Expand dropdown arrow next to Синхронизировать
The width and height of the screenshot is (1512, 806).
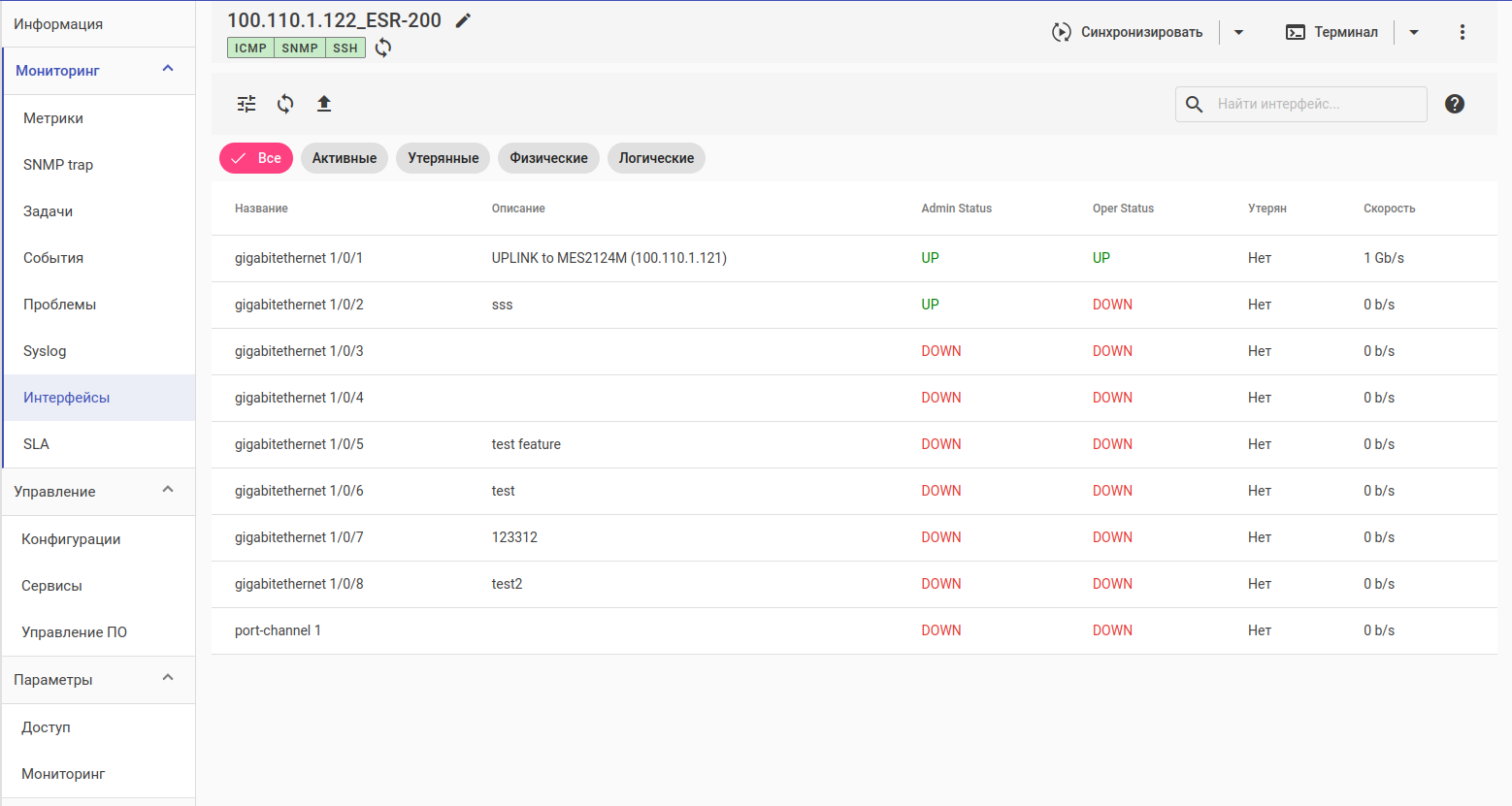pyautogui.click(x=1238, y=32)
